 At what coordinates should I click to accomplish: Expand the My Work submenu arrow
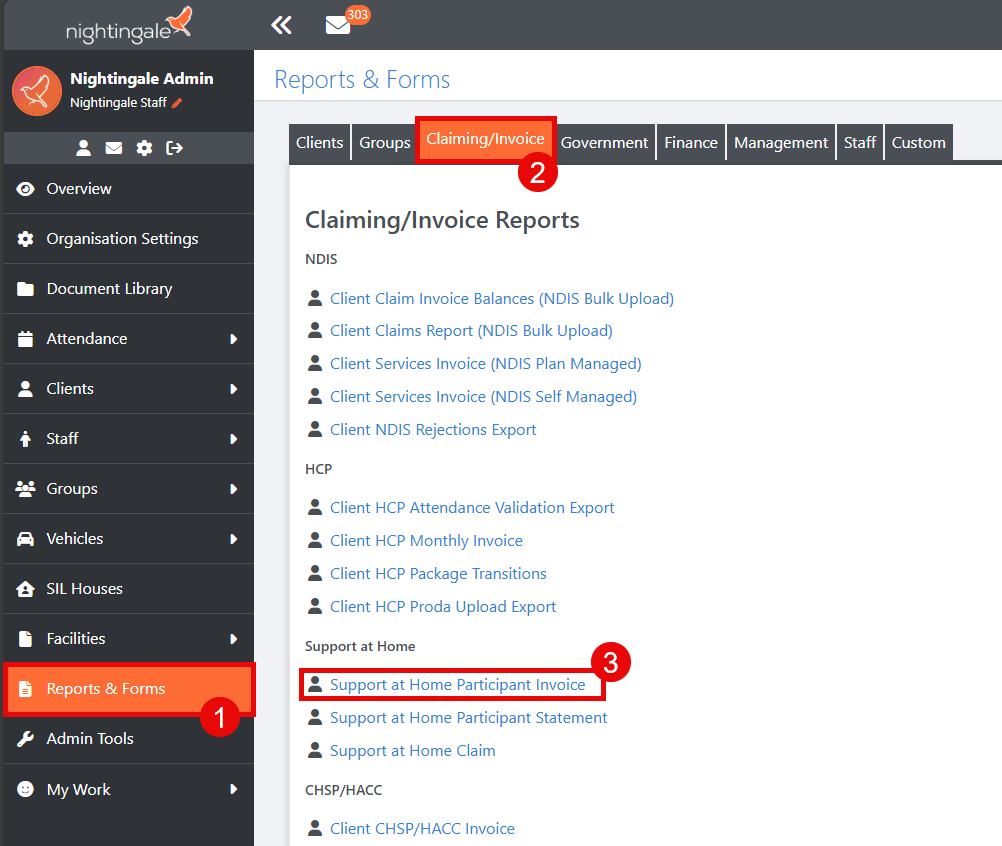coord(233,789)
